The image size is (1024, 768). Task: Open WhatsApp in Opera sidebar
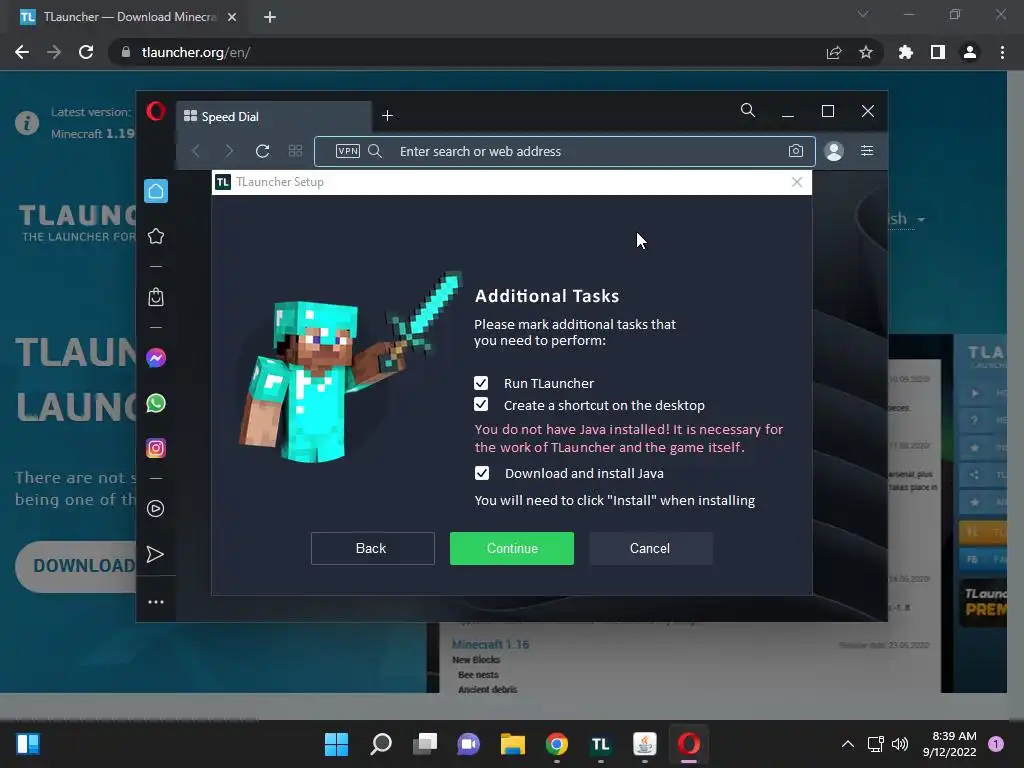[x=155, y=403]
